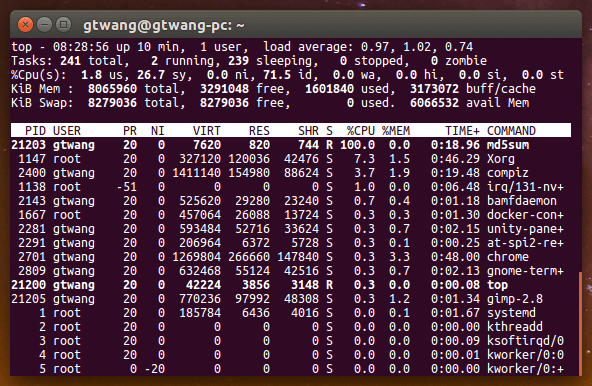Select the kthreadd process row
Screen dimensions: 592x386
[291, 327]
